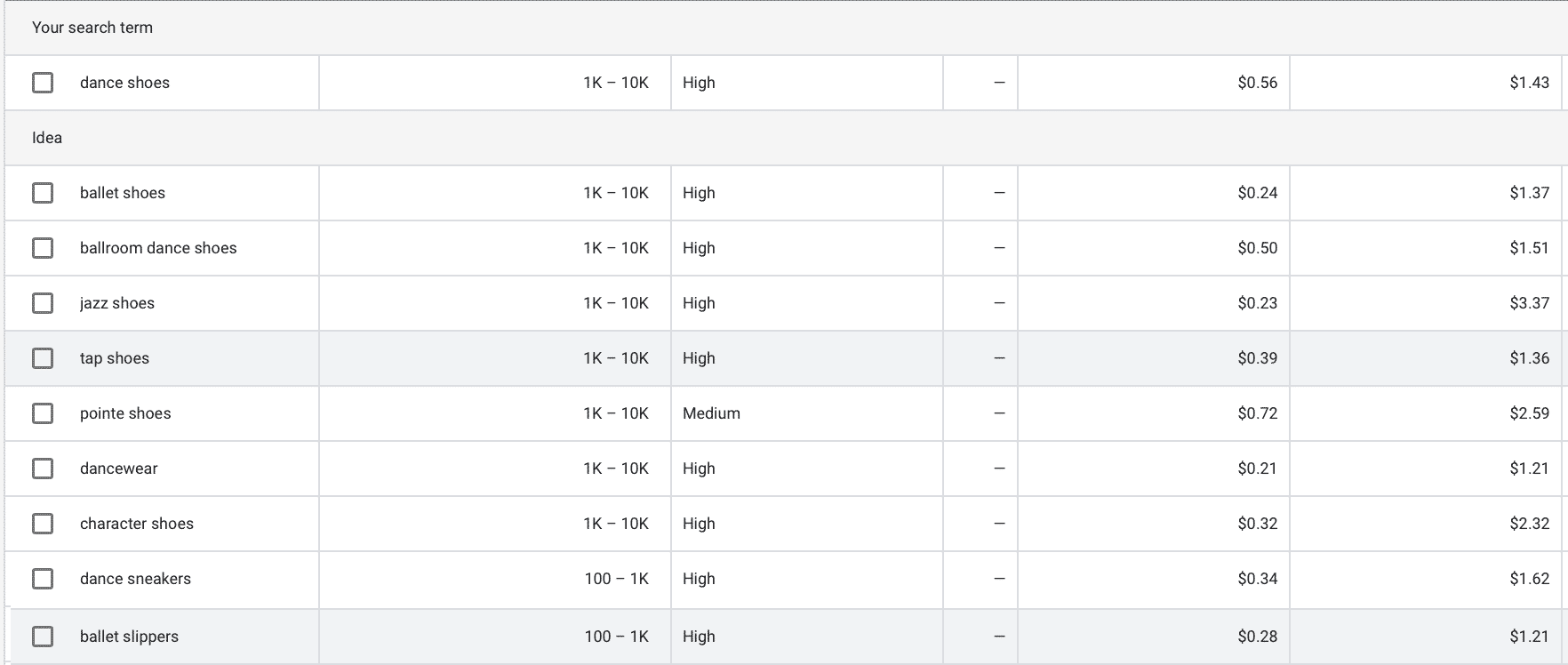Click the Your search term header

[92, 28]
